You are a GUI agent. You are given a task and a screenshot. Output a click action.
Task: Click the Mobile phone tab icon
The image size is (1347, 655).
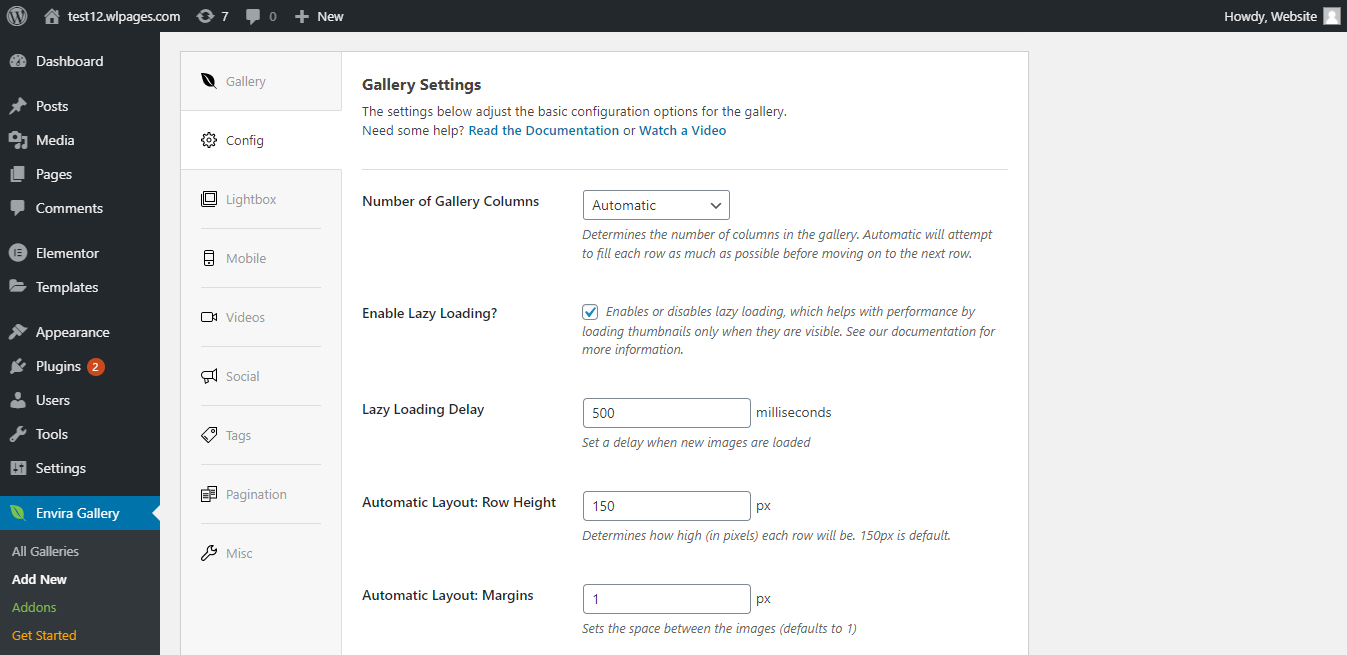(209, 258)
